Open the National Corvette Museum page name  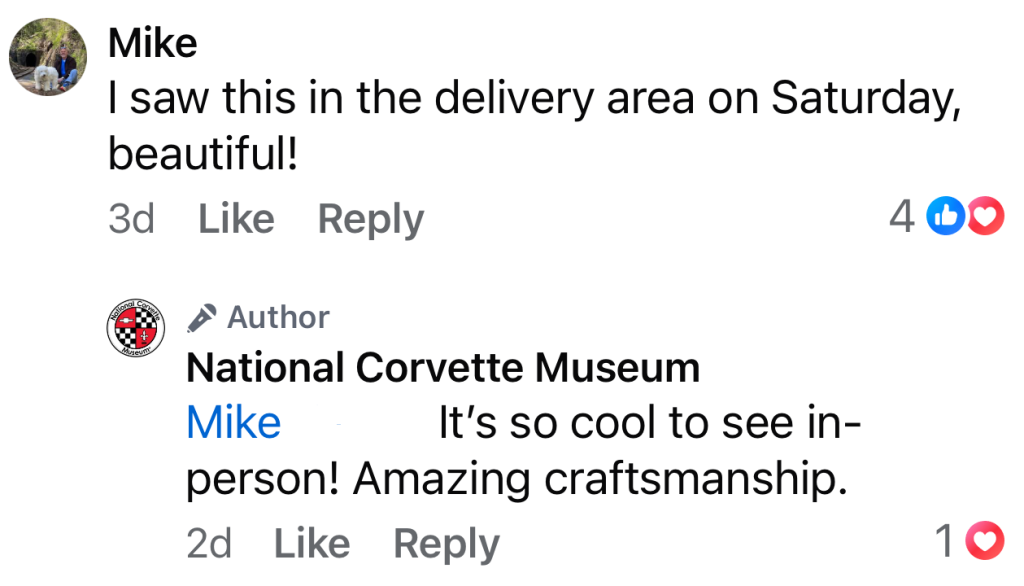pyautogui.click(x=442, y=368)
